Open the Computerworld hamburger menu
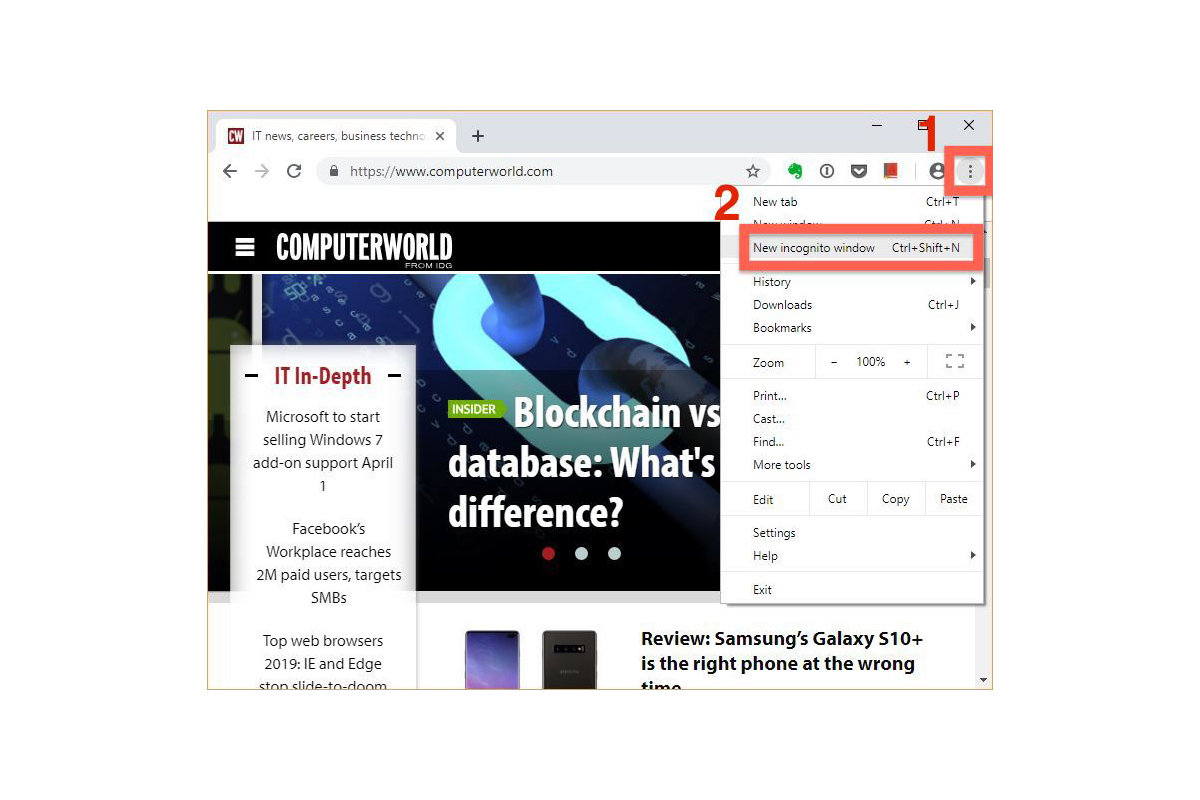1200x800 pixels. coord(245,247)
